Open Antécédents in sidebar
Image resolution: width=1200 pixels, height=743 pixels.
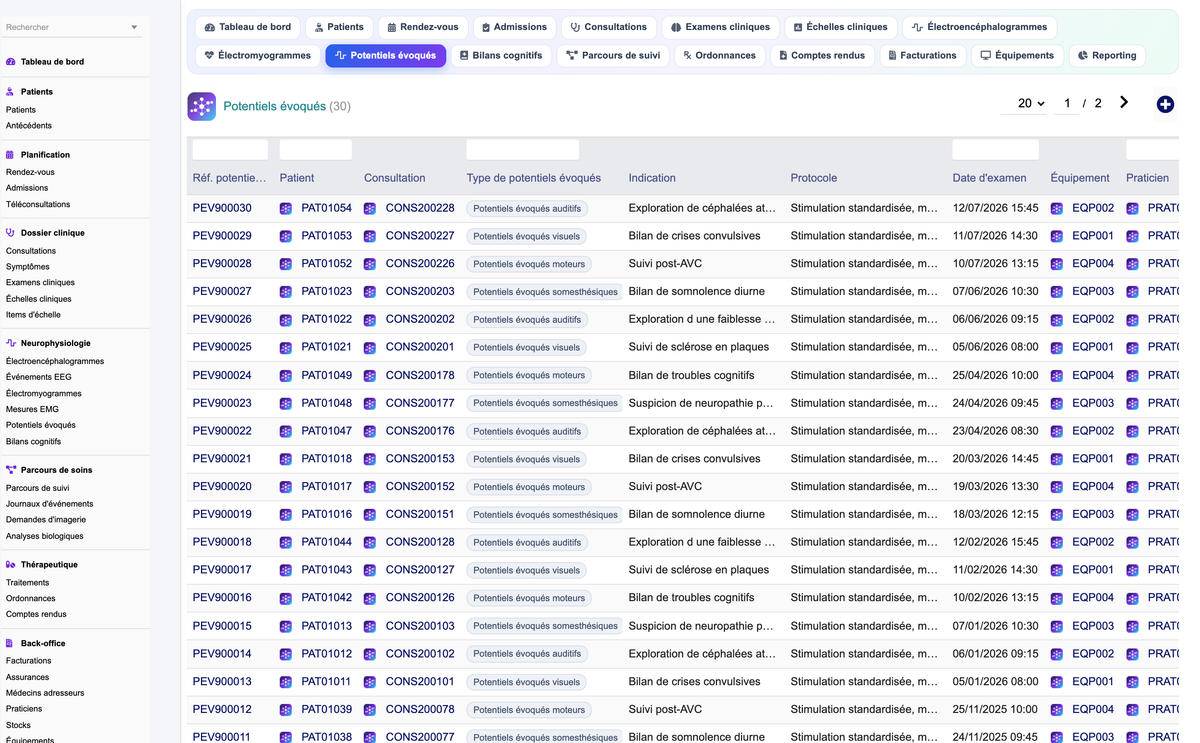pos(29,126)
